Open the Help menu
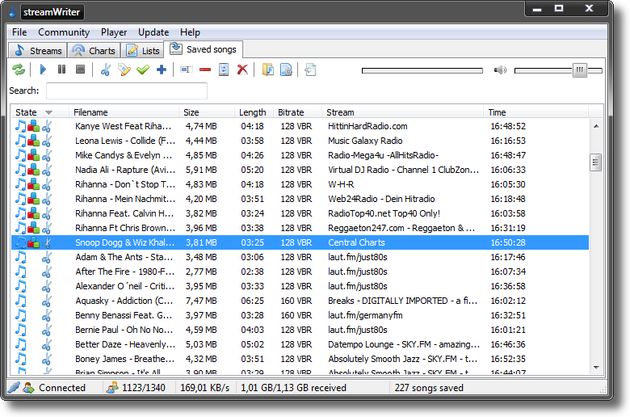Screen dimensions: 630x417 click(x=190, y=32)
